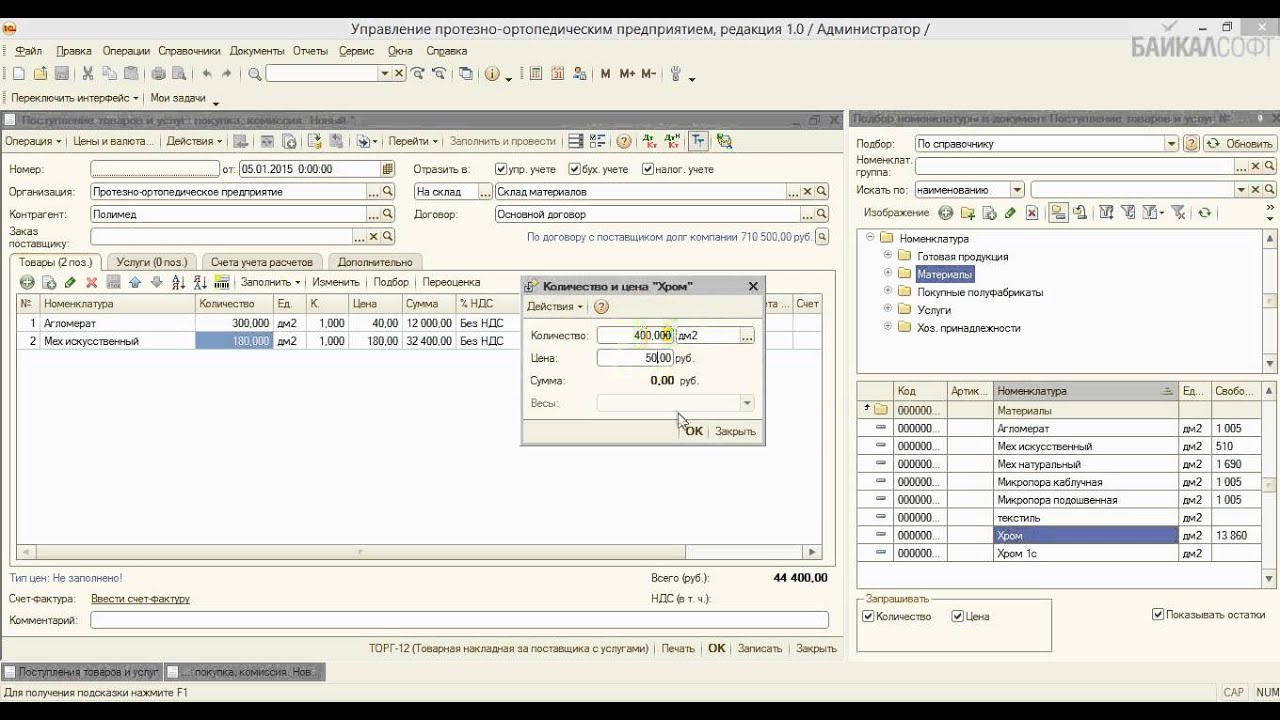The width and height of the screenshot is (1280, 720).
Task: Click the Cut scissors icon
Action: tap(88, 74)
